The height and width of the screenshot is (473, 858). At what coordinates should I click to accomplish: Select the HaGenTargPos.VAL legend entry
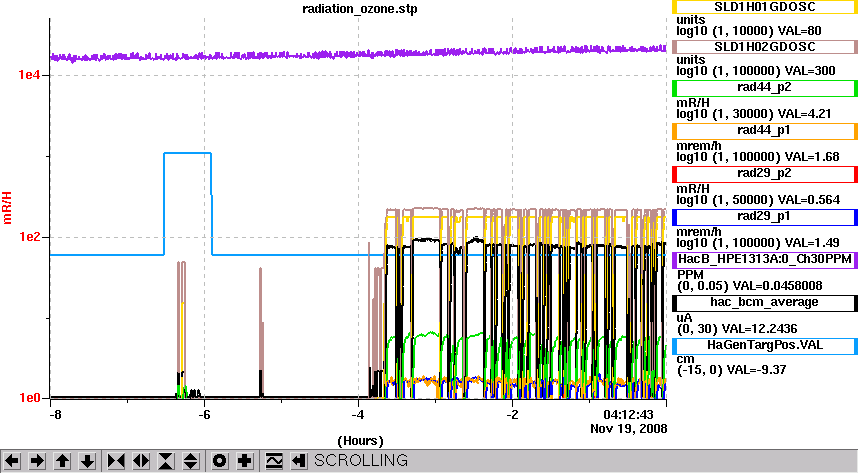click(764, 346)
